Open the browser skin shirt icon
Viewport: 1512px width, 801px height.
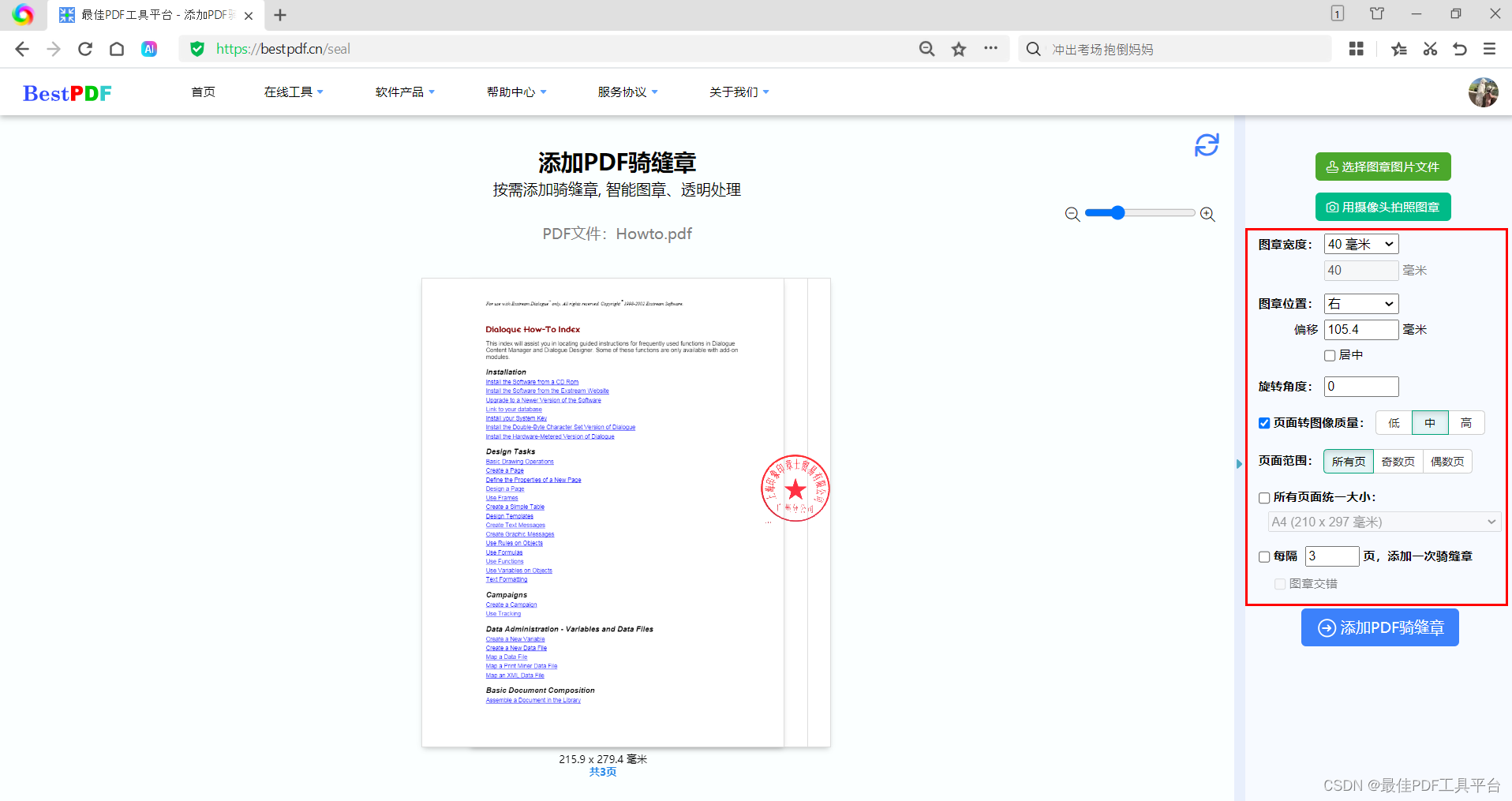tap(1377, 13)
